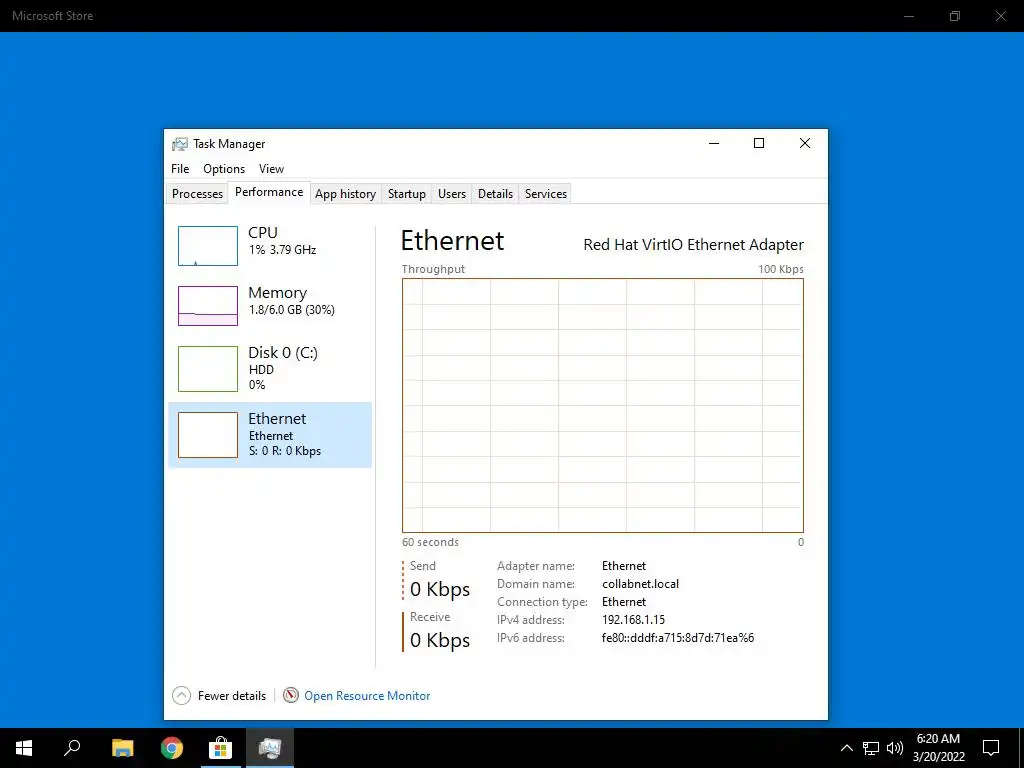Open the taskbar clock and date
This screenshot has width=1024, height=768.
pyautogui.click(x=938, y=748)
